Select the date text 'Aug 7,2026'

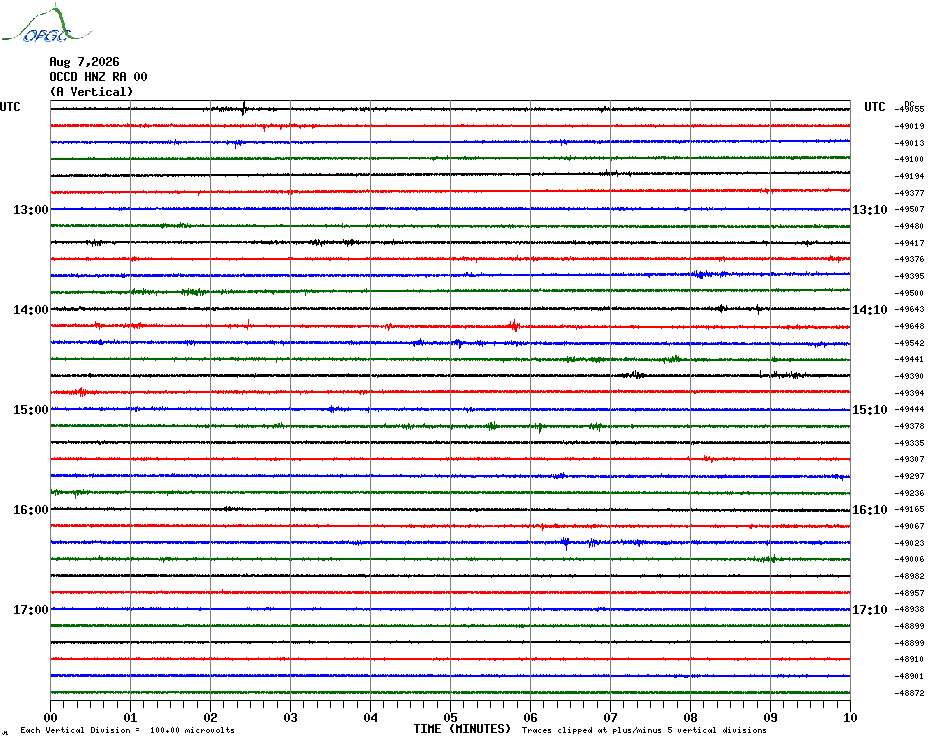(x=84, y=62)
